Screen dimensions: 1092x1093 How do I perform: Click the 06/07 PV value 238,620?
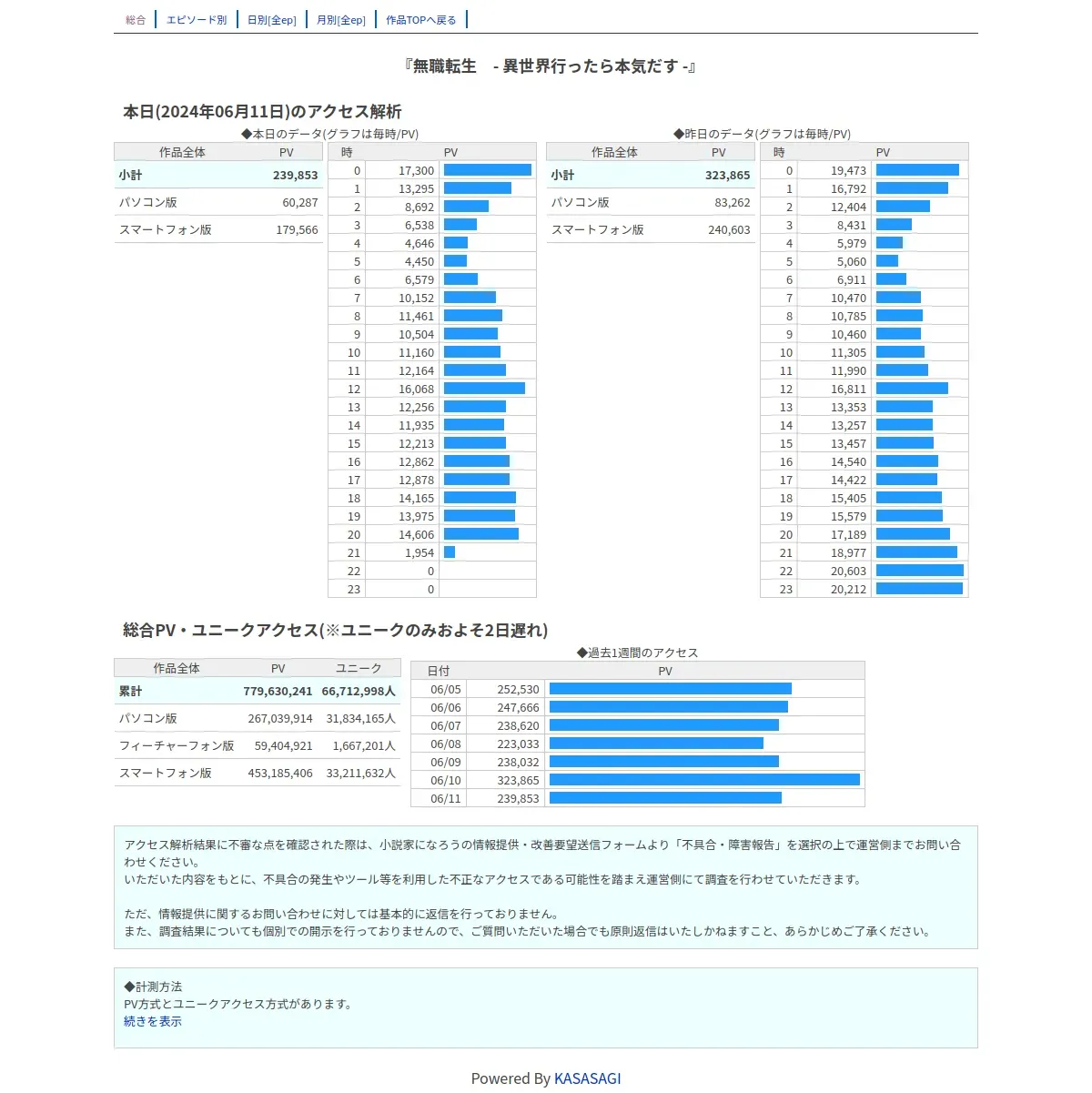pyautogui.click(x=519, y=725)
